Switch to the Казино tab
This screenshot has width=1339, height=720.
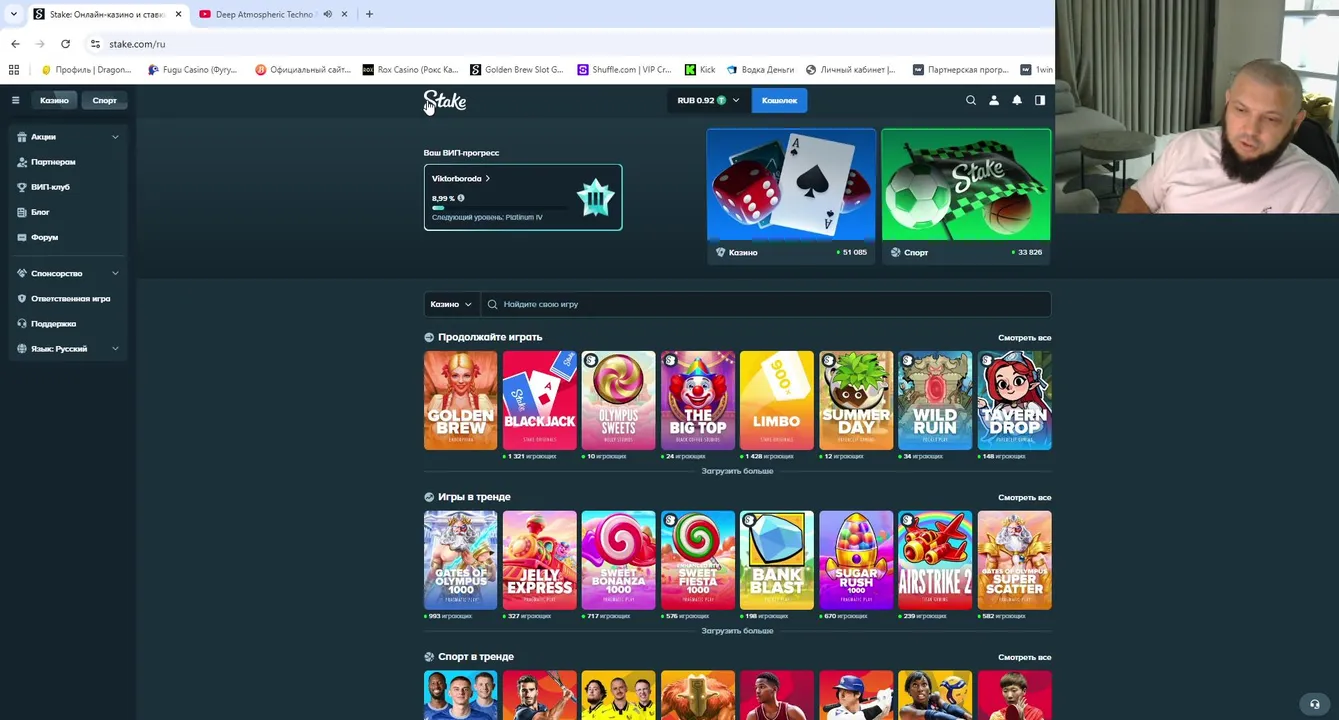[54, 100]
